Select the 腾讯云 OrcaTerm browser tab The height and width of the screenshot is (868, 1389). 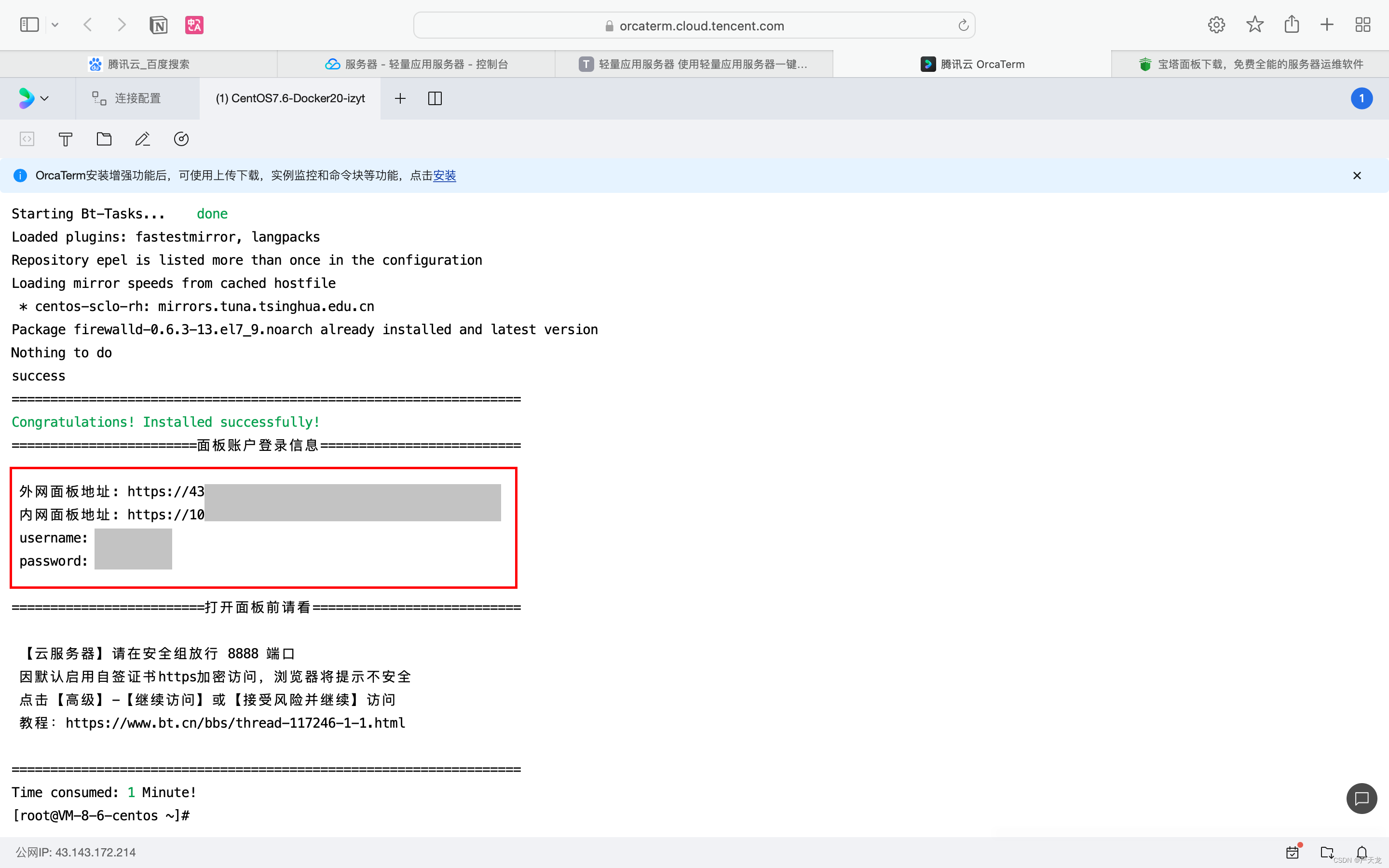click(972, 64)
